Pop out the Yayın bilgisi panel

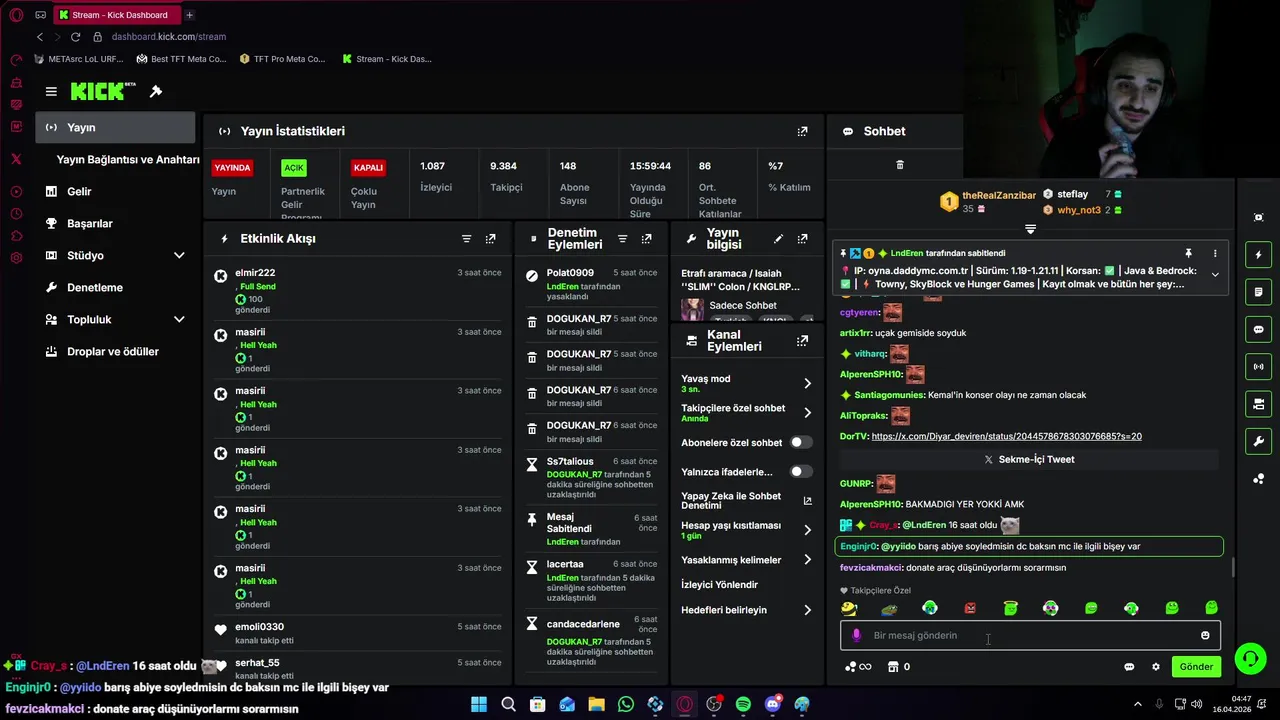click(802, 239)
